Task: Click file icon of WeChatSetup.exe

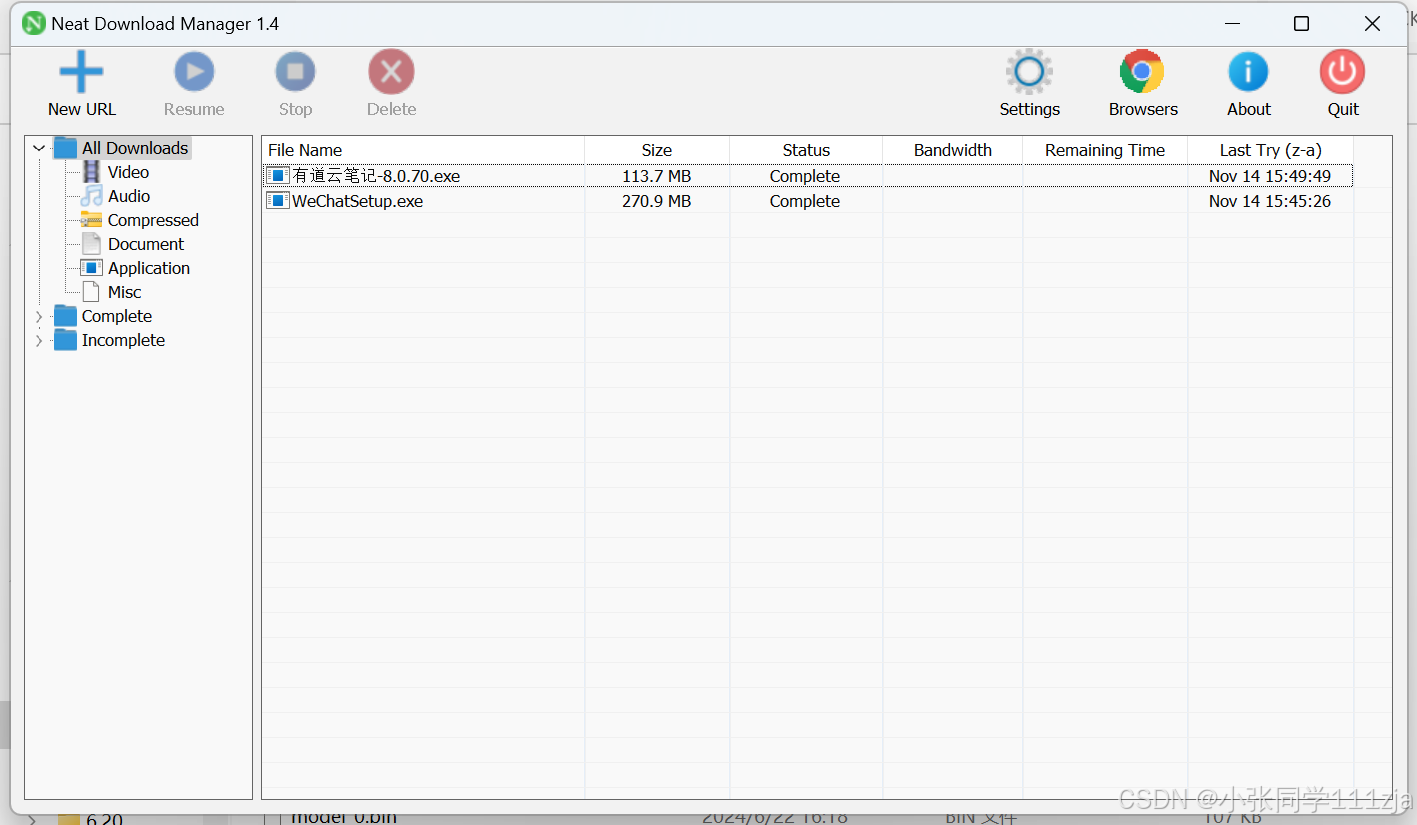Action: coord(277,201)
